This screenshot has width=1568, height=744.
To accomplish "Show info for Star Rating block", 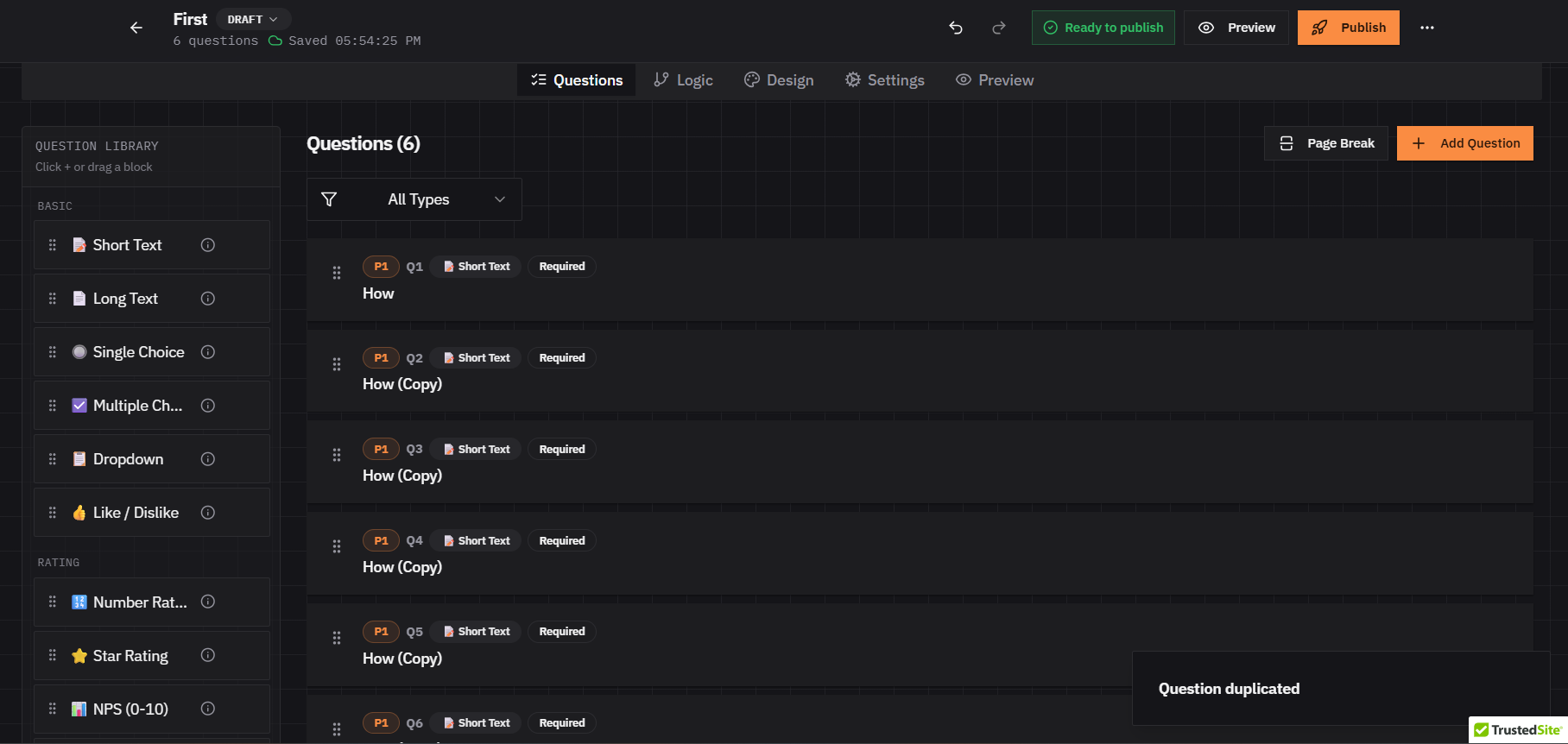I will 208,655.
